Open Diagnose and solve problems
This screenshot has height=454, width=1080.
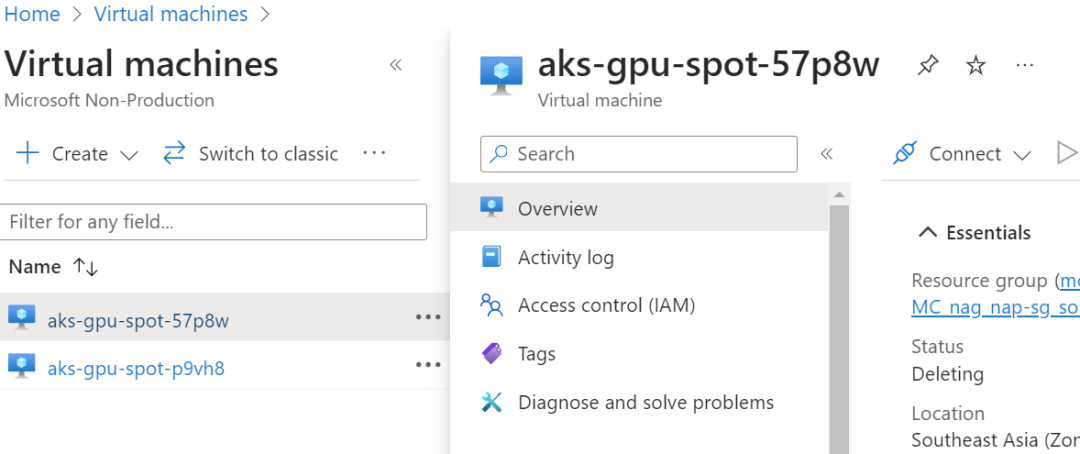pos(645,403)
